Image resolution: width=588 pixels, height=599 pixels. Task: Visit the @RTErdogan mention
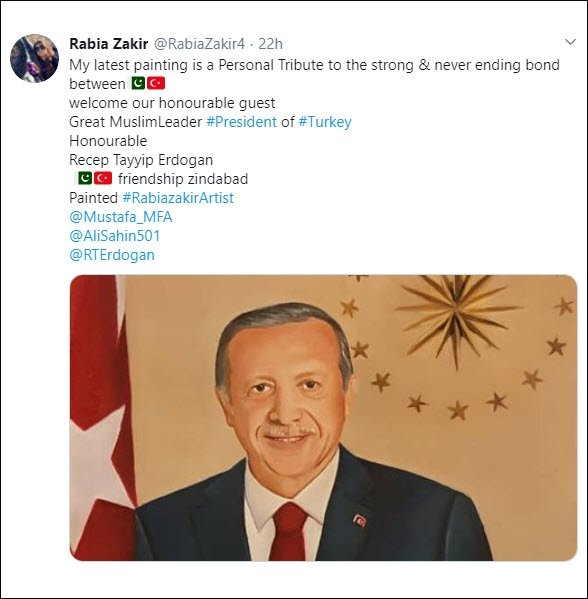112,255
